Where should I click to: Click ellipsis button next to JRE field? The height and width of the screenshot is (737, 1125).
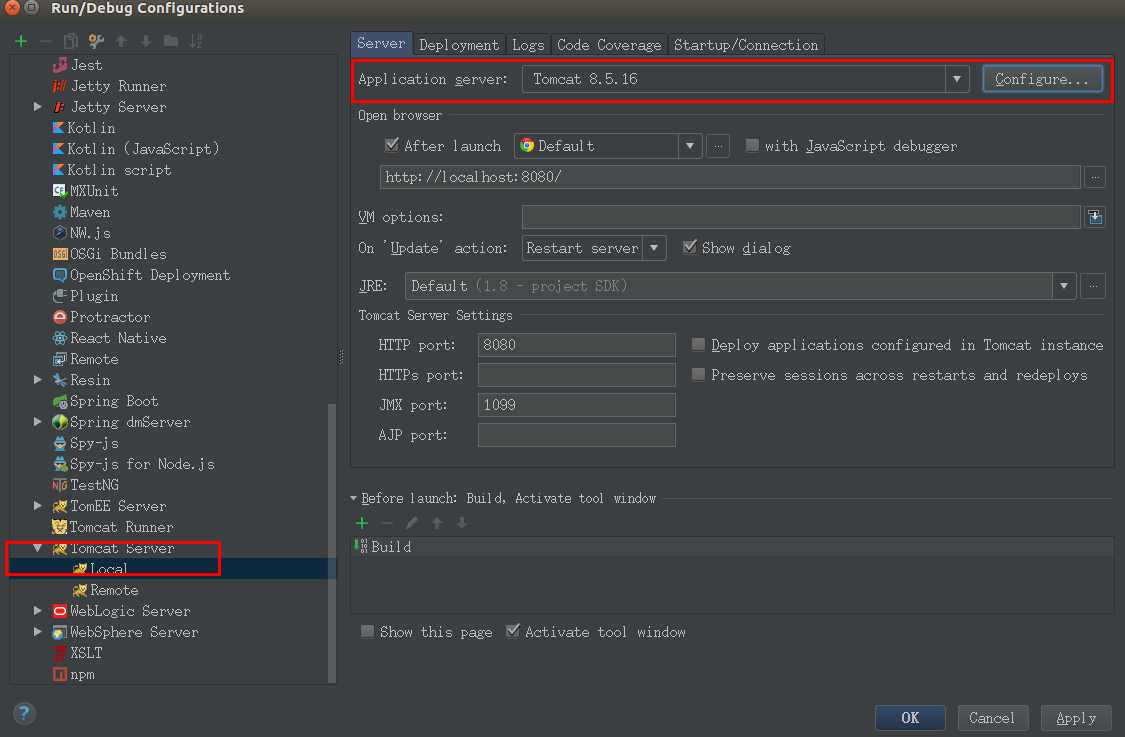tap(1093, 286)
